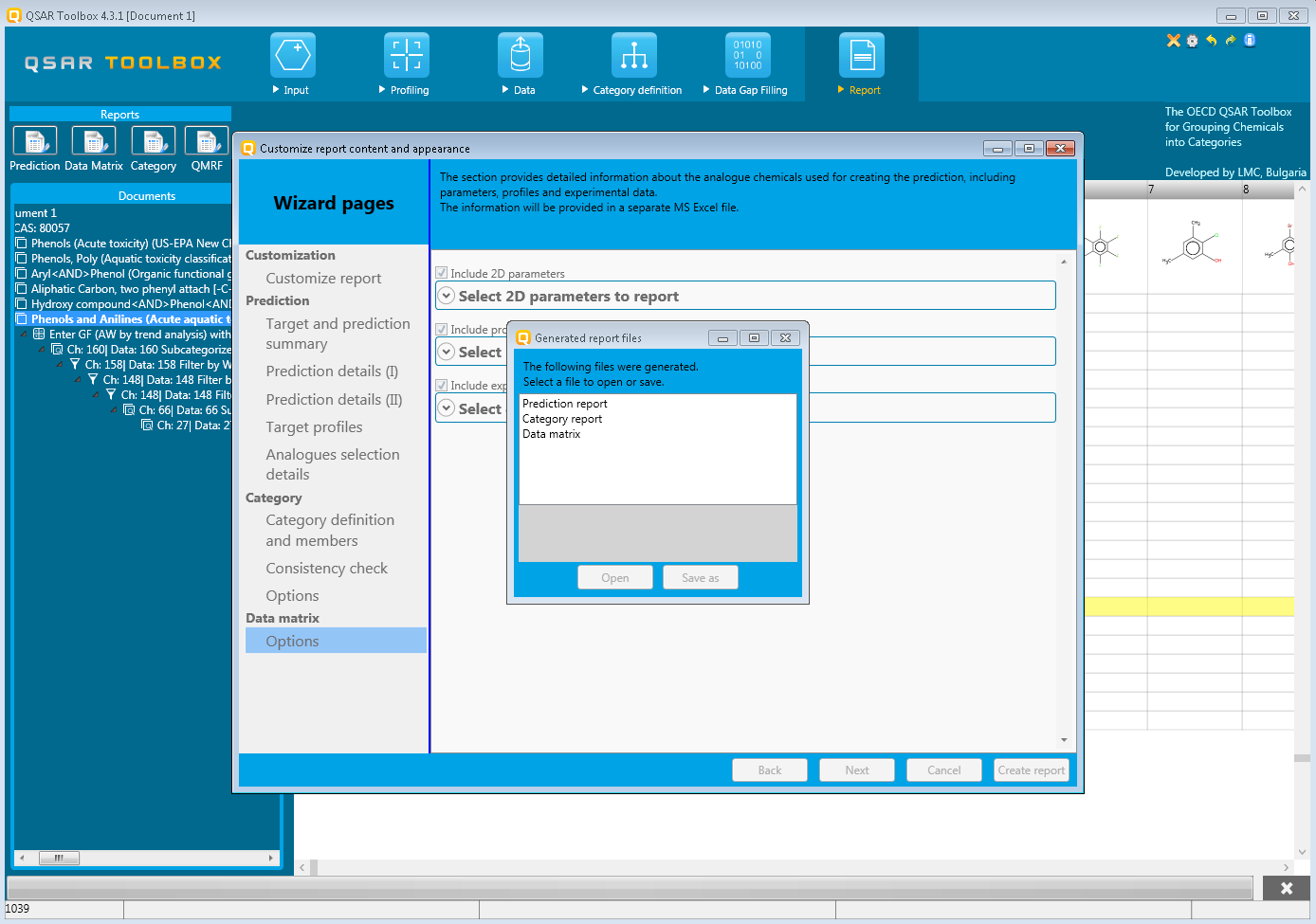The width and height of the screenshot is (1316, 924).
Task: Select Prediction report in generated files list
Action: pyautogui.click(x=565, y=404)
